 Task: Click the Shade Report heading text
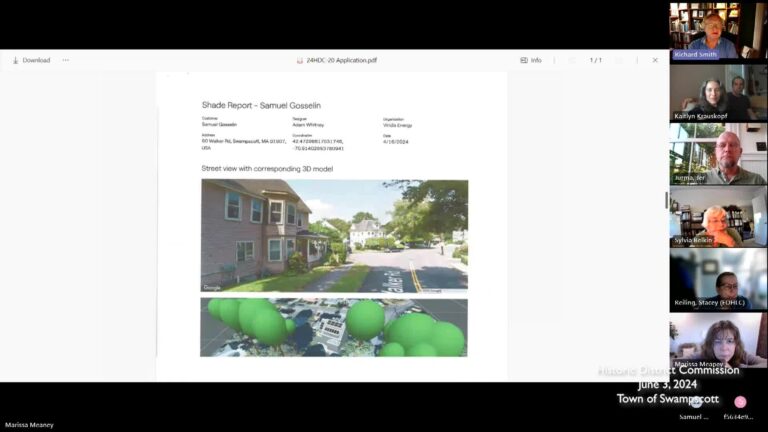261,105
